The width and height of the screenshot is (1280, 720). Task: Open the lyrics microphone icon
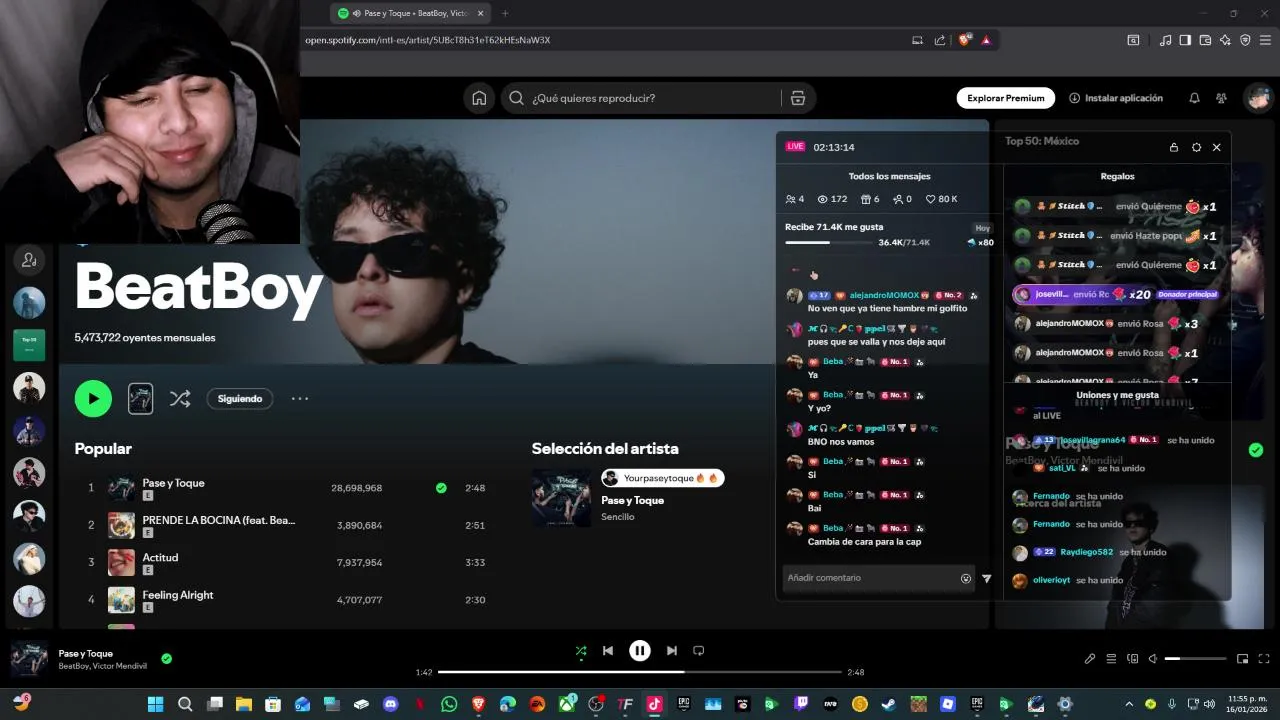[1090, 659]
